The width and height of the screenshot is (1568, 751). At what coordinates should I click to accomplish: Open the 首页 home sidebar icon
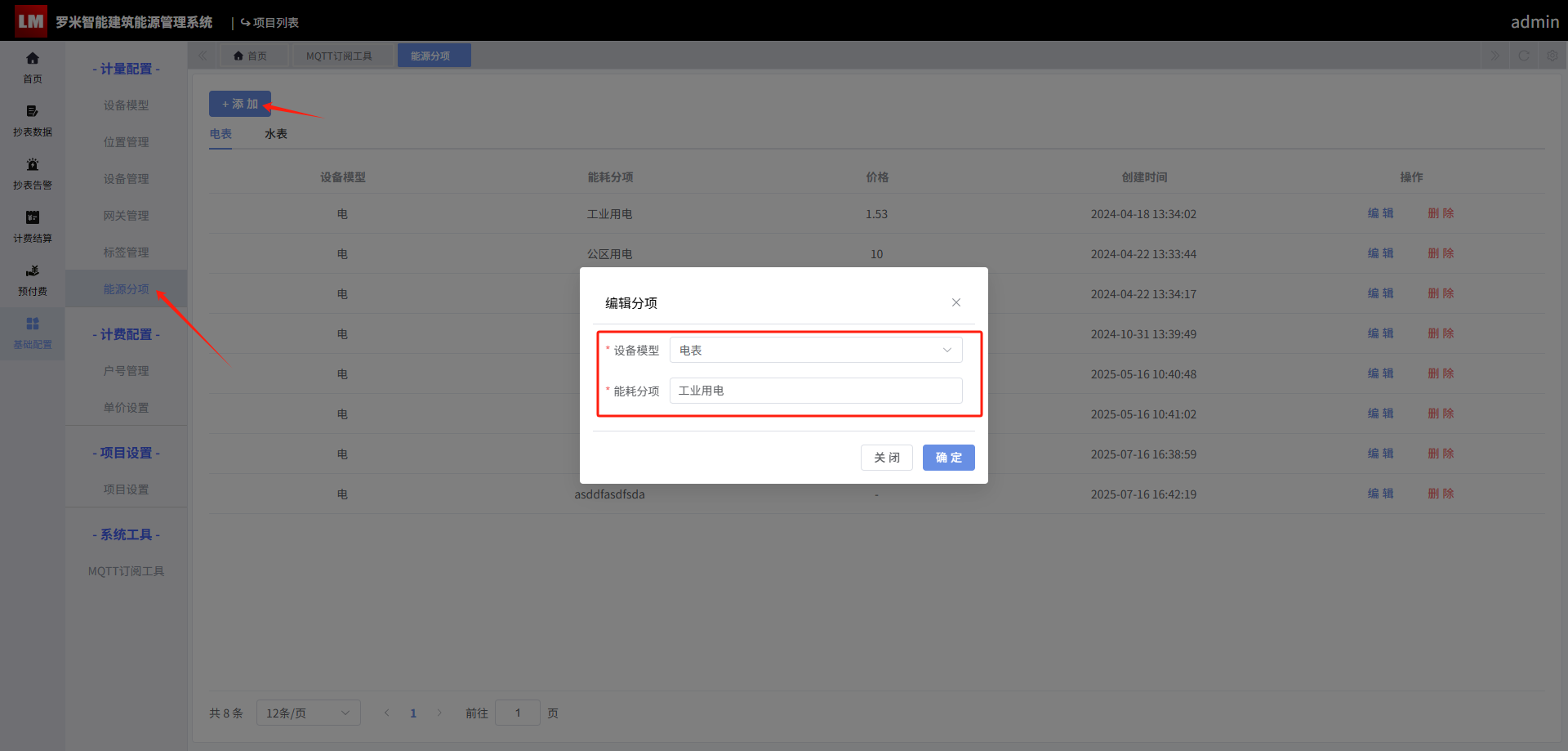pyautogui.click(x=33, y=67)
